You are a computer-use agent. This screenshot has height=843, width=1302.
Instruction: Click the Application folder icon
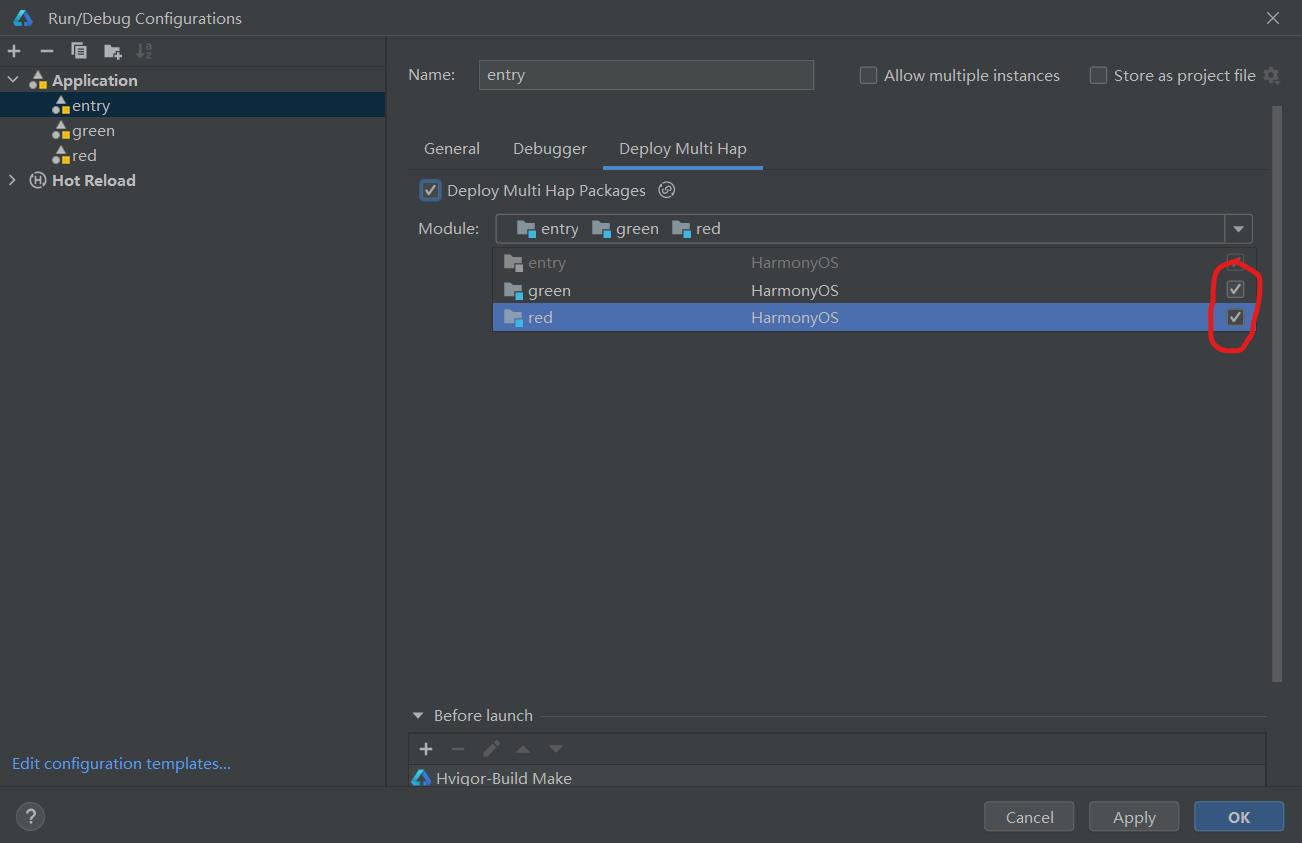pyautogui.click(x=38, y=80)
